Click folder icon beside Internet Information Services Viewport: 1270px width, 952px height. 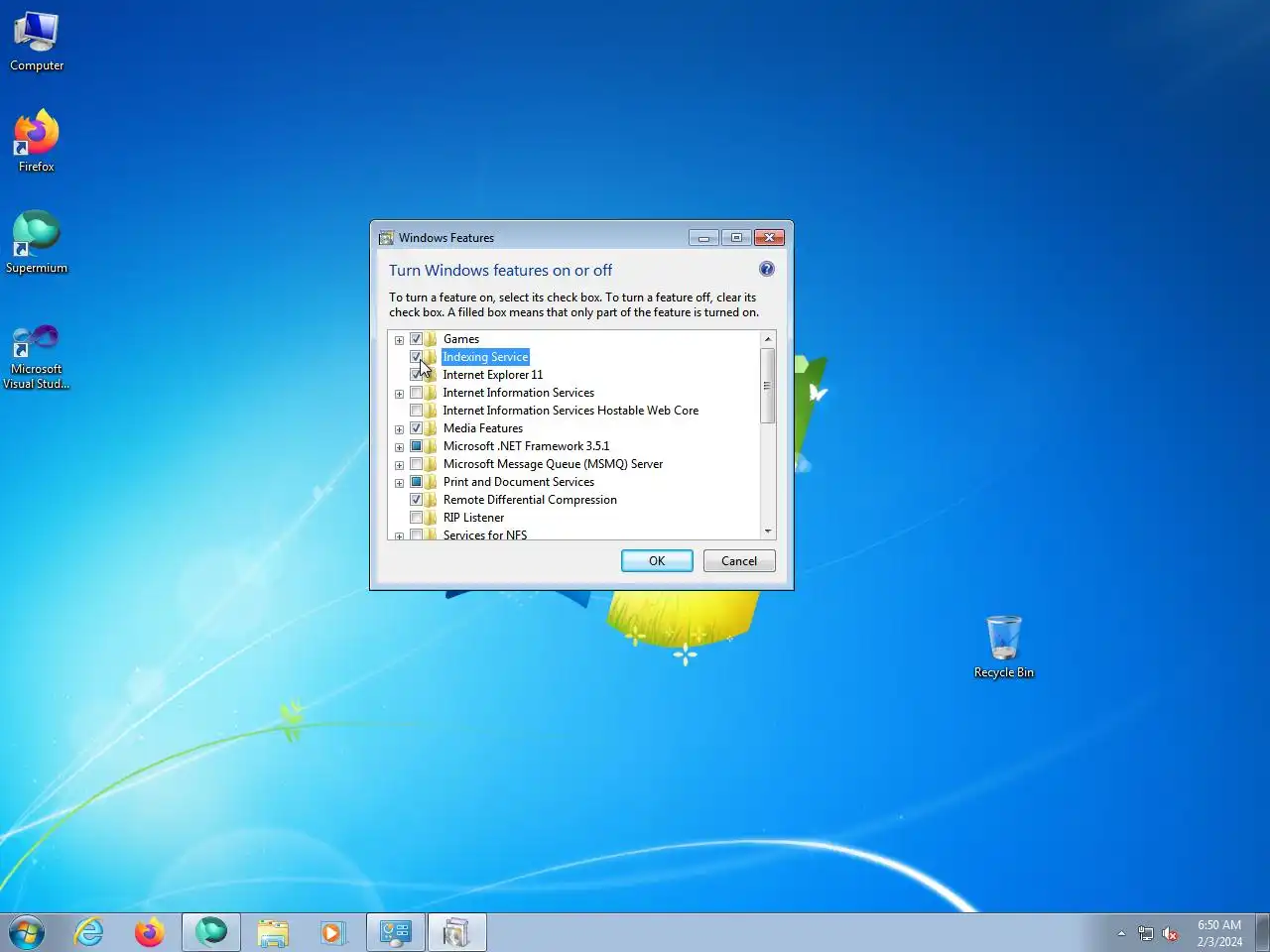(x=431, y=393)
